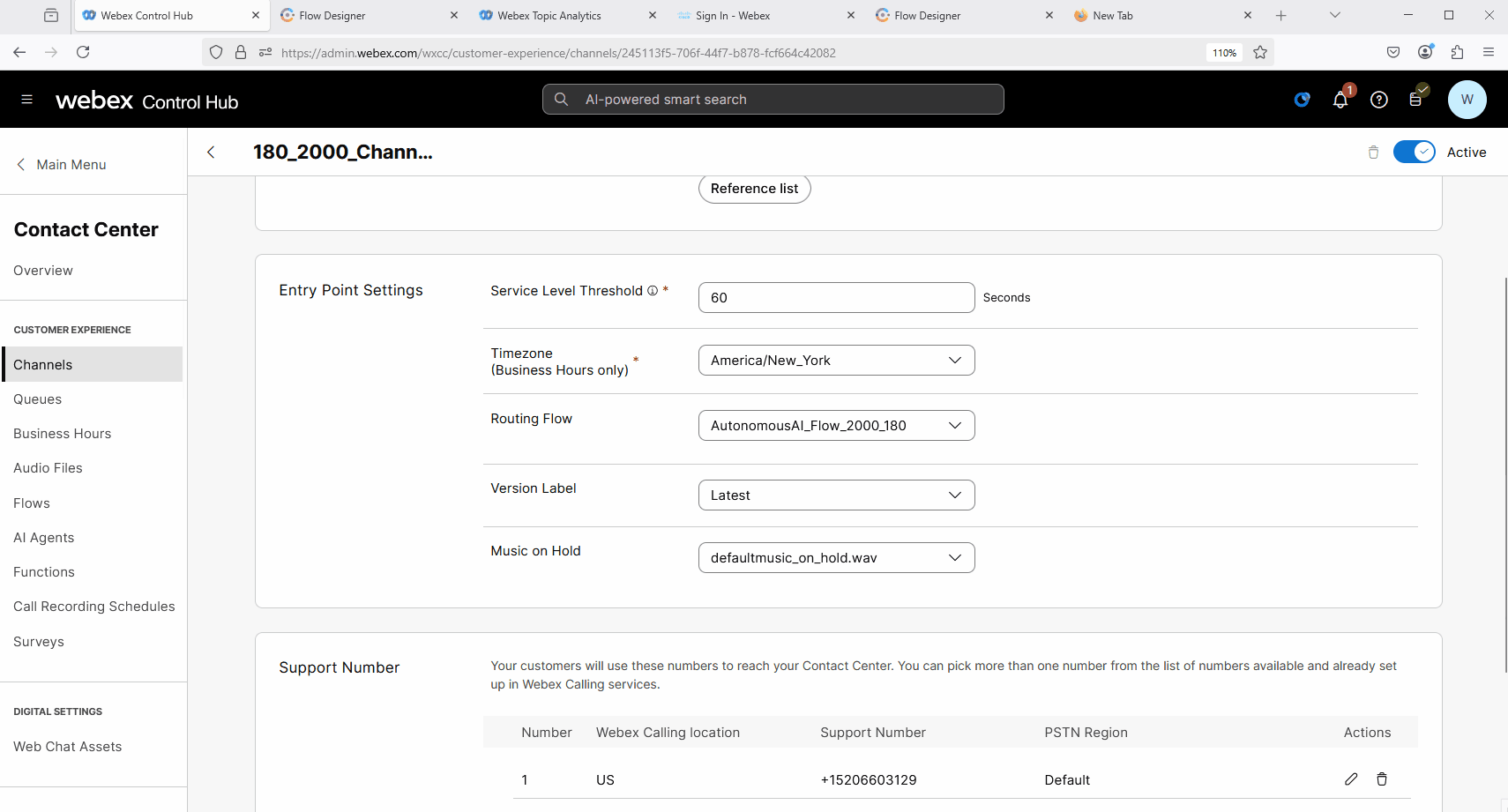1508x812 pixels.
Task: Delete support number +15206603129 row
Action: (1382, 779)
